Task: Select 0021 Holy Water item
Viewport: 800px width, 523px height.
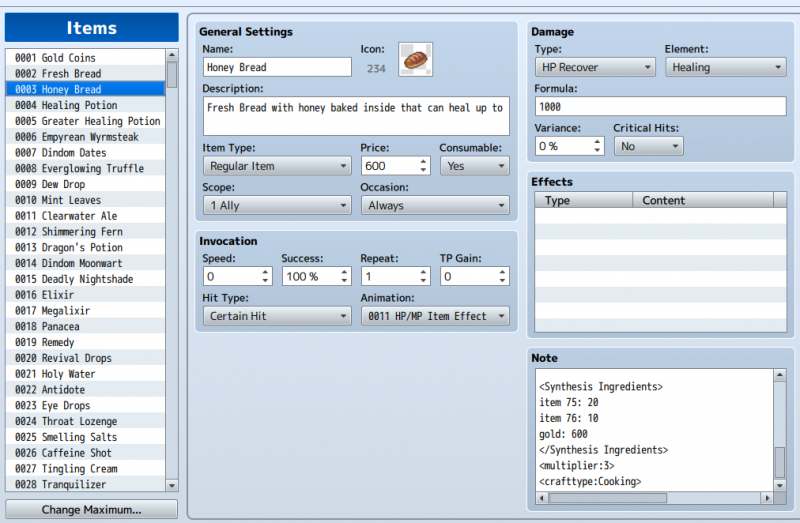Action: [x=85, y=374]
